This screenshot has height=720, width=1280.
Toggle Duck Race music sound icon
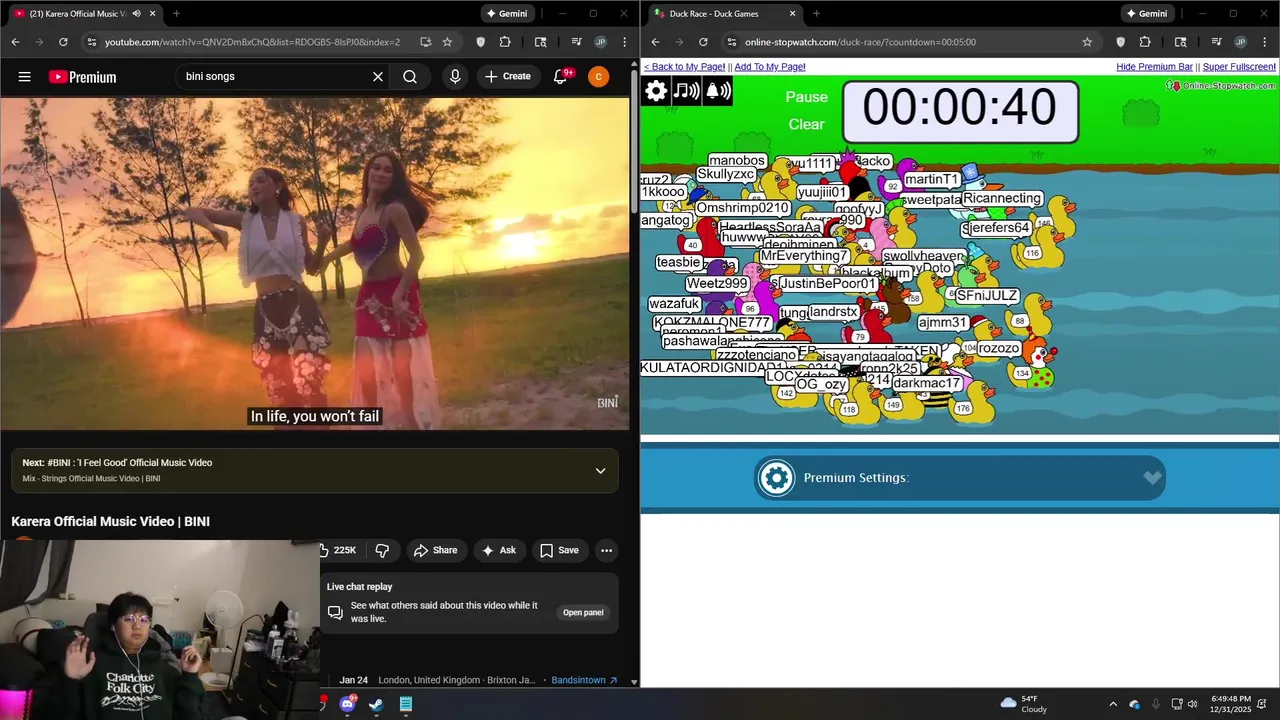(686, 91)
